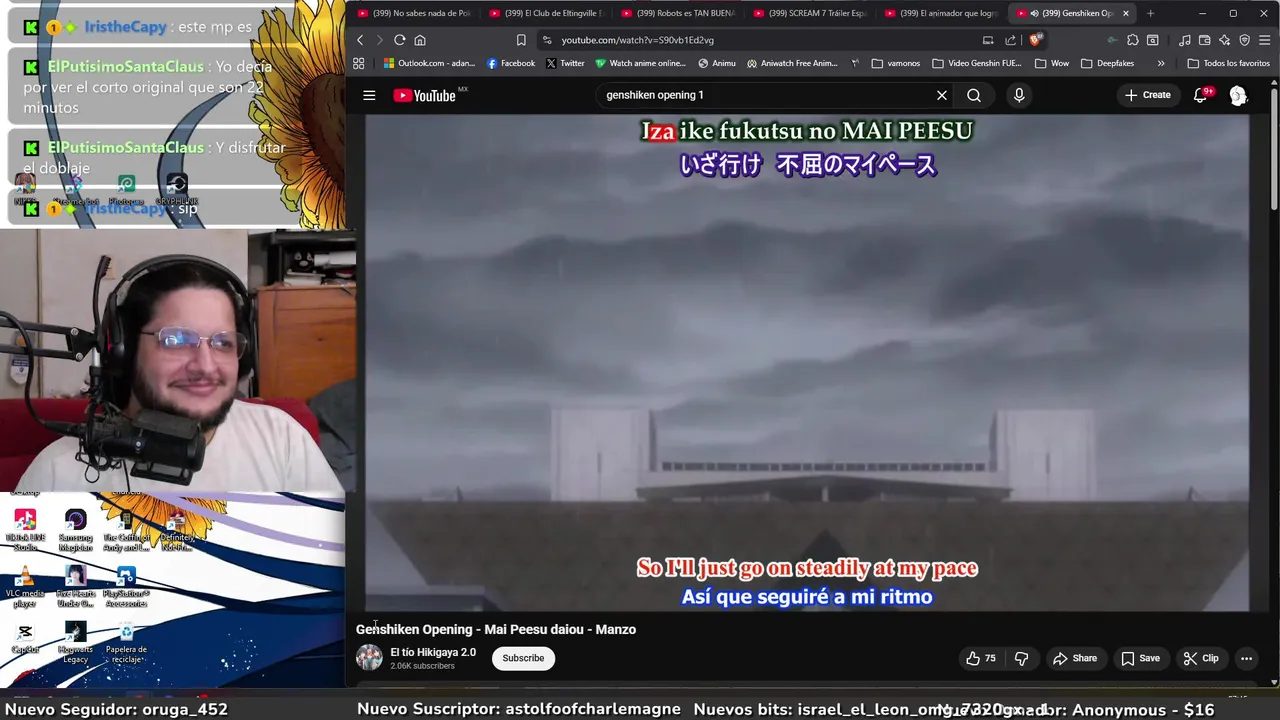Close the Genshiken Opening tab

1126,13
